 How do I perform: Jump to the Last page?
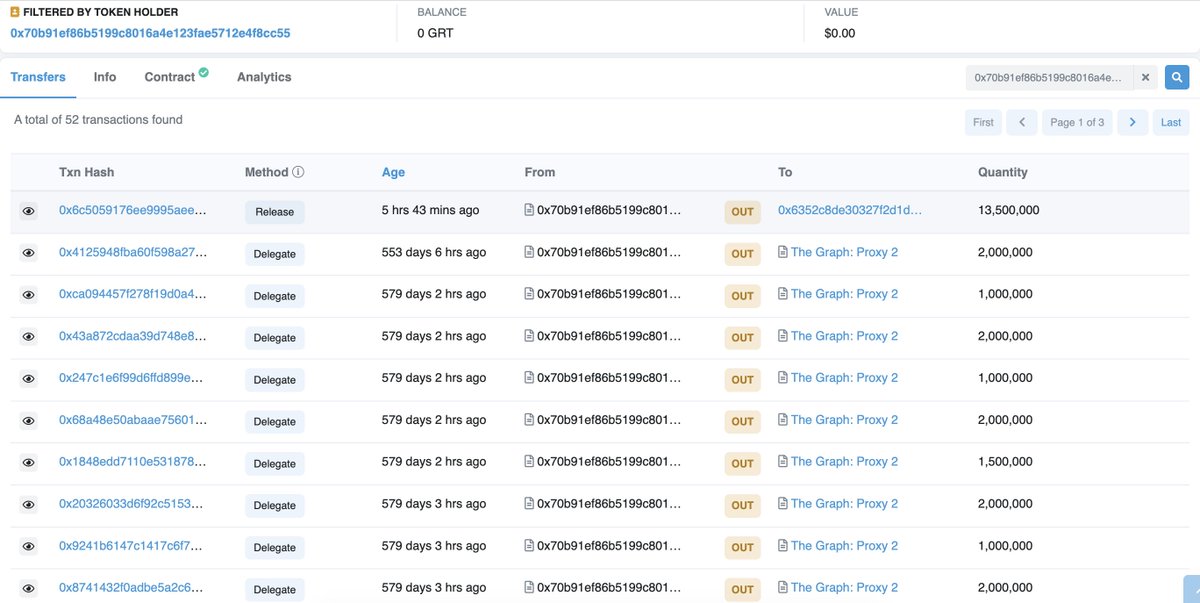(x=1171, y=122)
